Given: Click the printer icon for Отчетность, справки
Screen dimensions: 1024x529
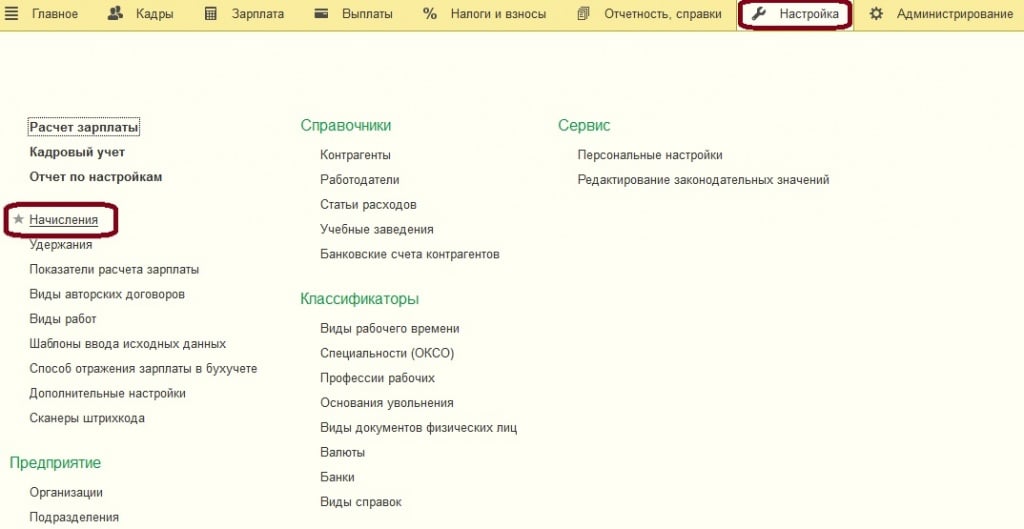Looking at the screenshot, I should click(584, 14).
